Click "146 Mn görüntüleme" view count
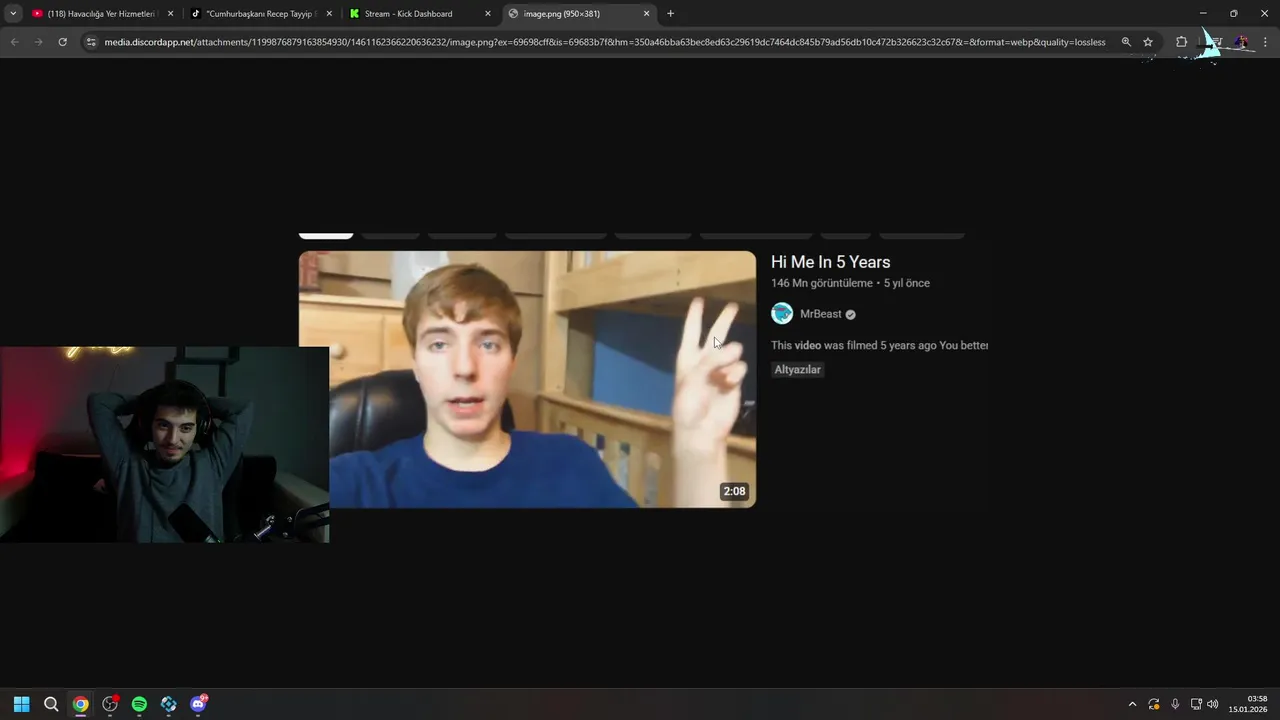Image resolution: width=1280 pixels, height=720 pixels. [822, 283]
